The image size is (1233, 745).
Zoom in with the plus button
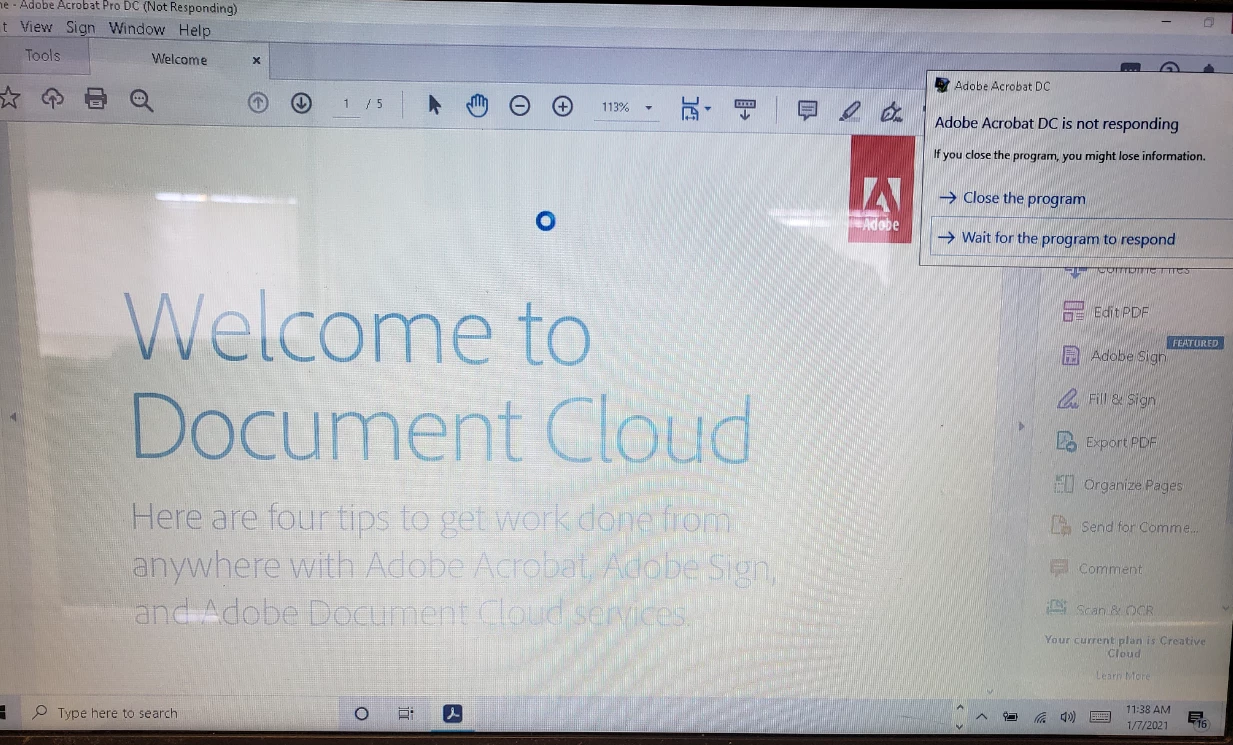click(563, 106)
